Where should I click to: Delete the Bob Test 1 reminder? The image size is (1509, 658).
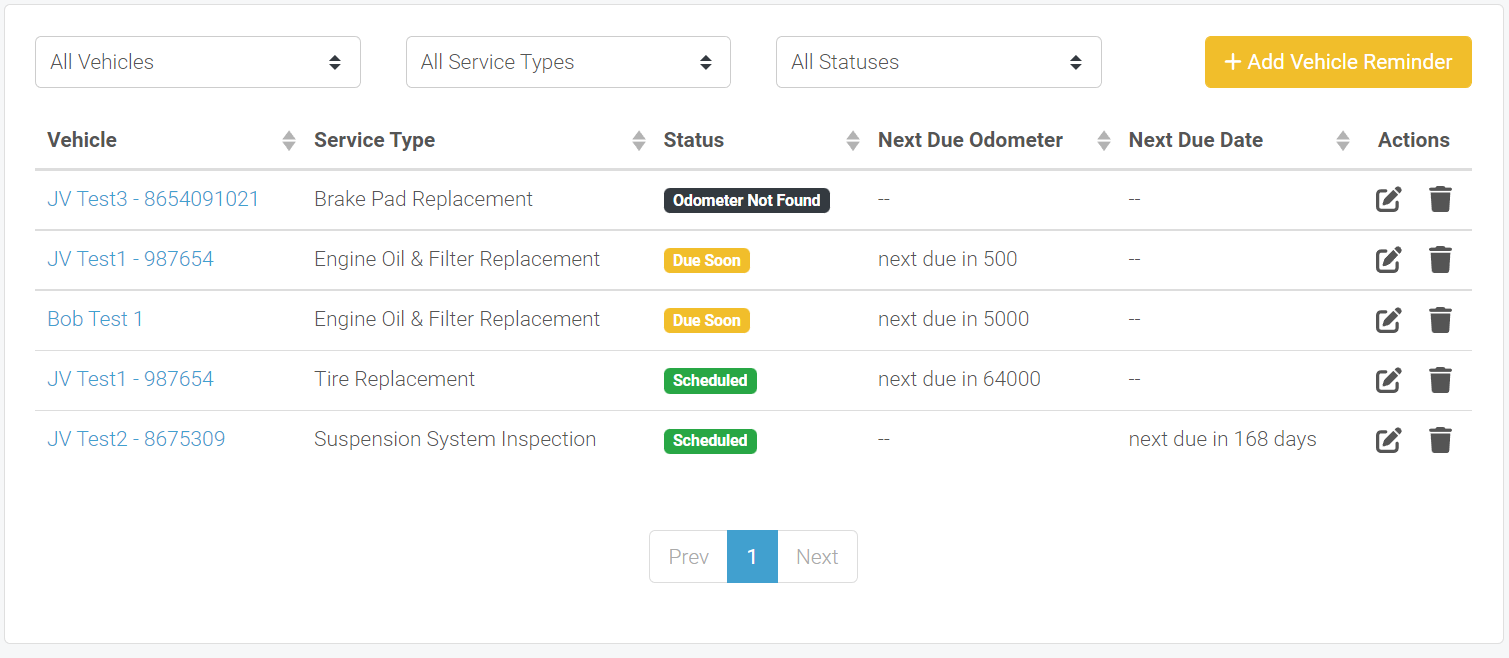pyautogui.click(x=1440, y=320)
